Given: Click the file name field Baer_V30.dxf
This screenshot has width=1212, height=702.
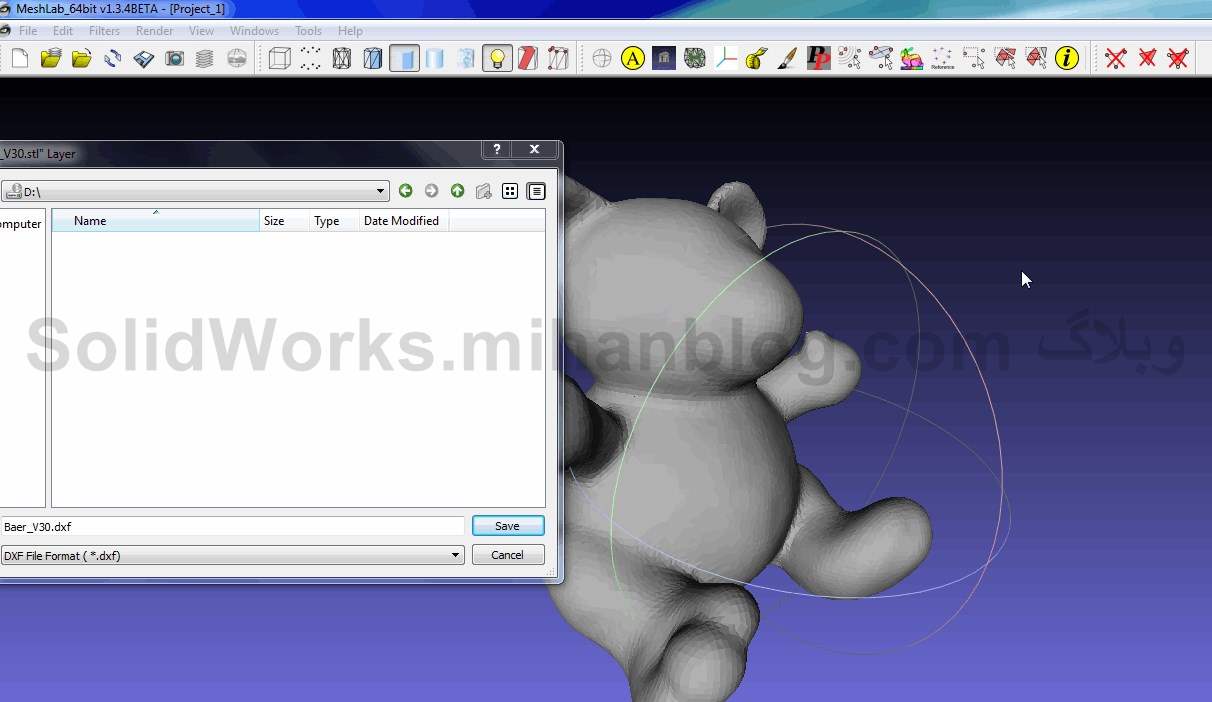Looking at the screenshot, I should tap(232, 526).
